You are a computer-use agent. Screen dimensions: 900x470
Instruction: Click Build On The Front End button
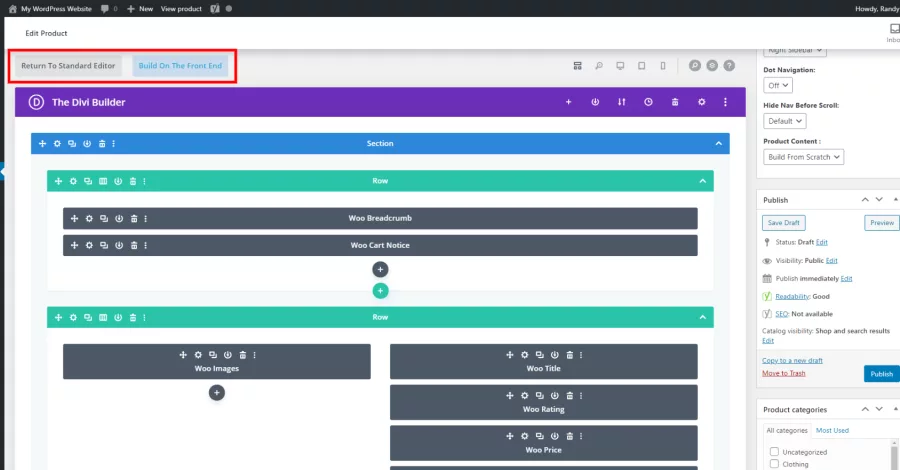pos(180,66)
